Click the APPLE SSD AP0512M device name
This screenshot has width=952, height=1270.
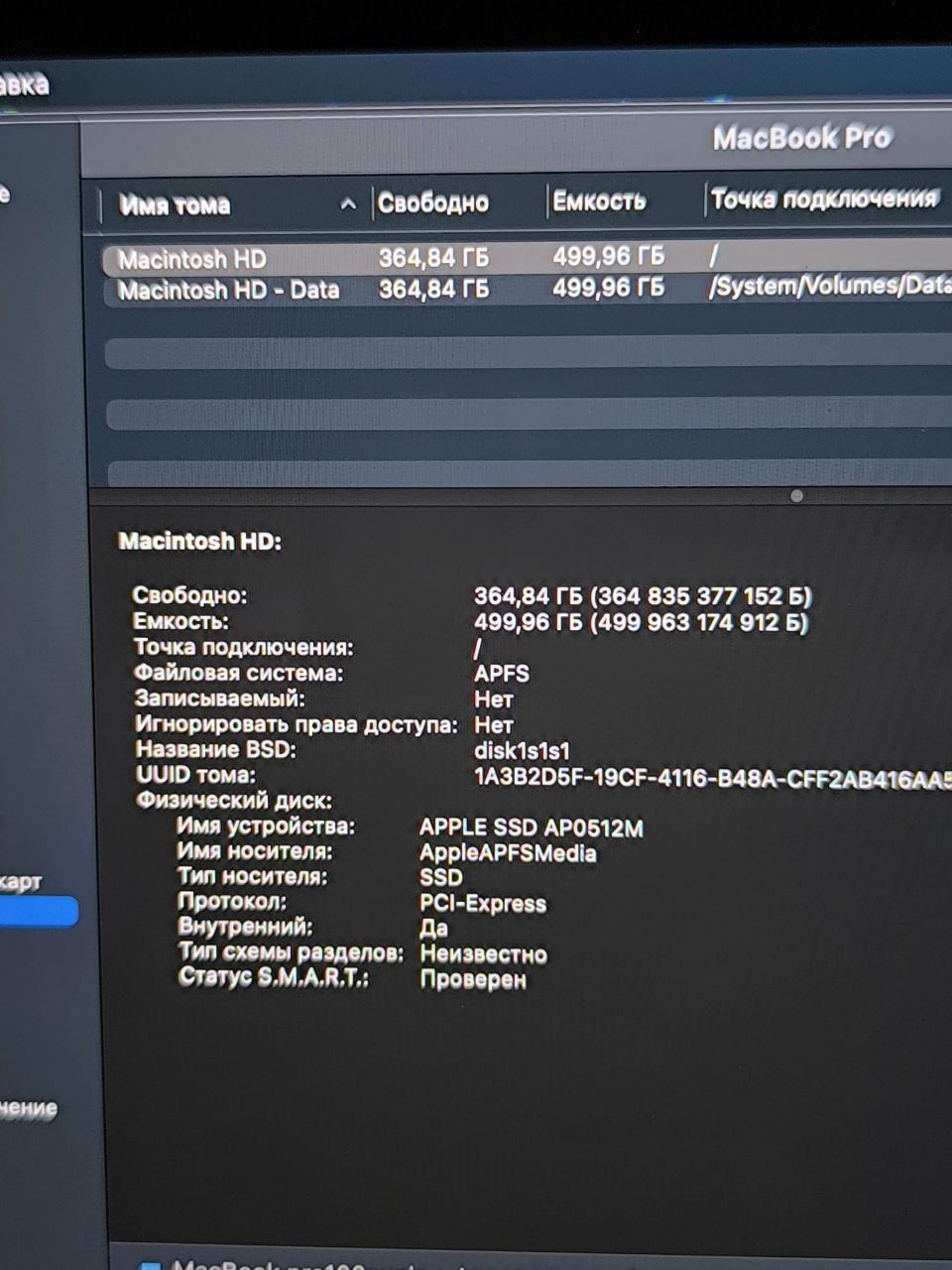(532, 827)
